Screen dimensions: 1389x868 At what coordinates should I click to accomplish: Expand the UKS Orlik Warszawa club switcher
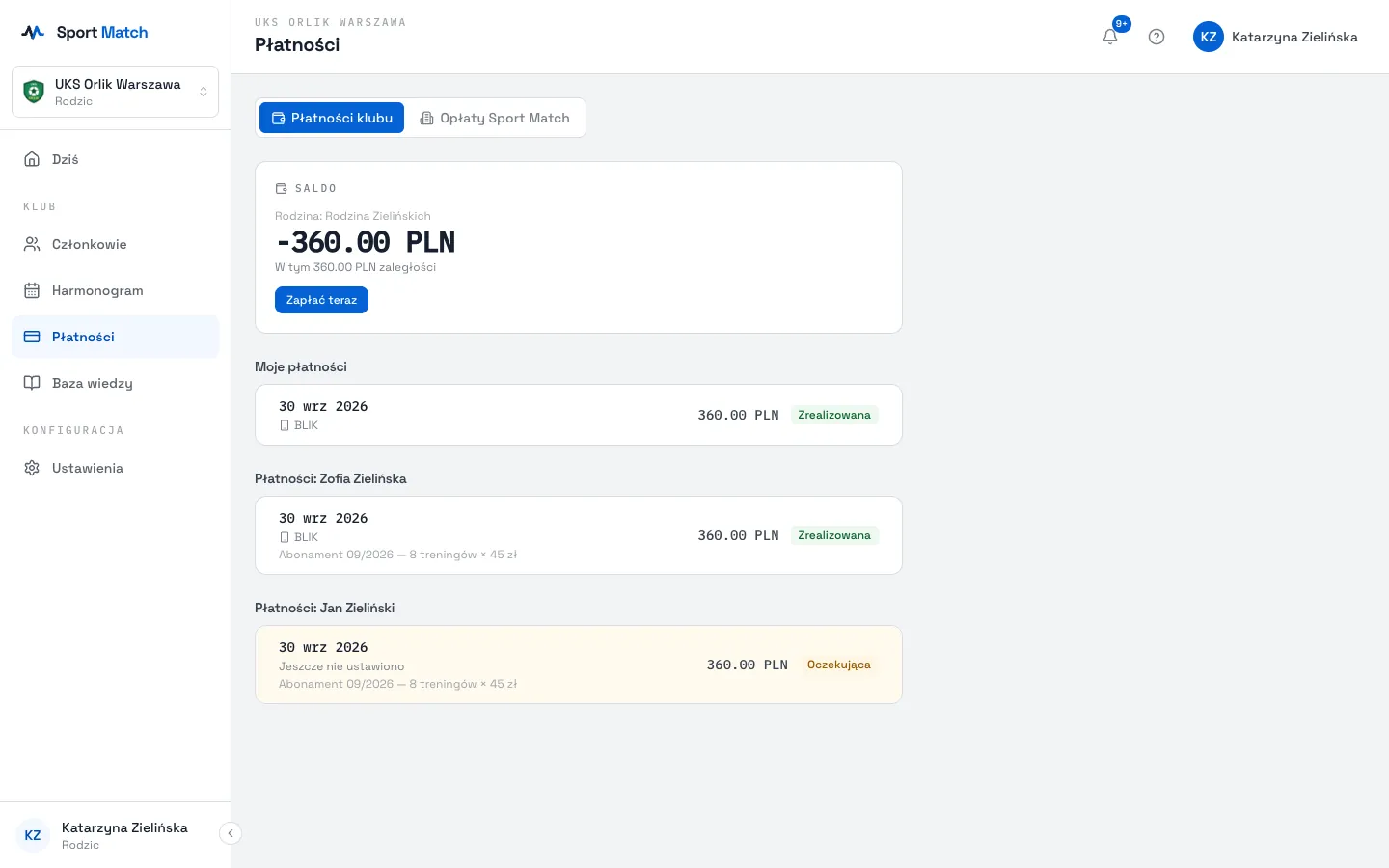(x=115, y=92)
